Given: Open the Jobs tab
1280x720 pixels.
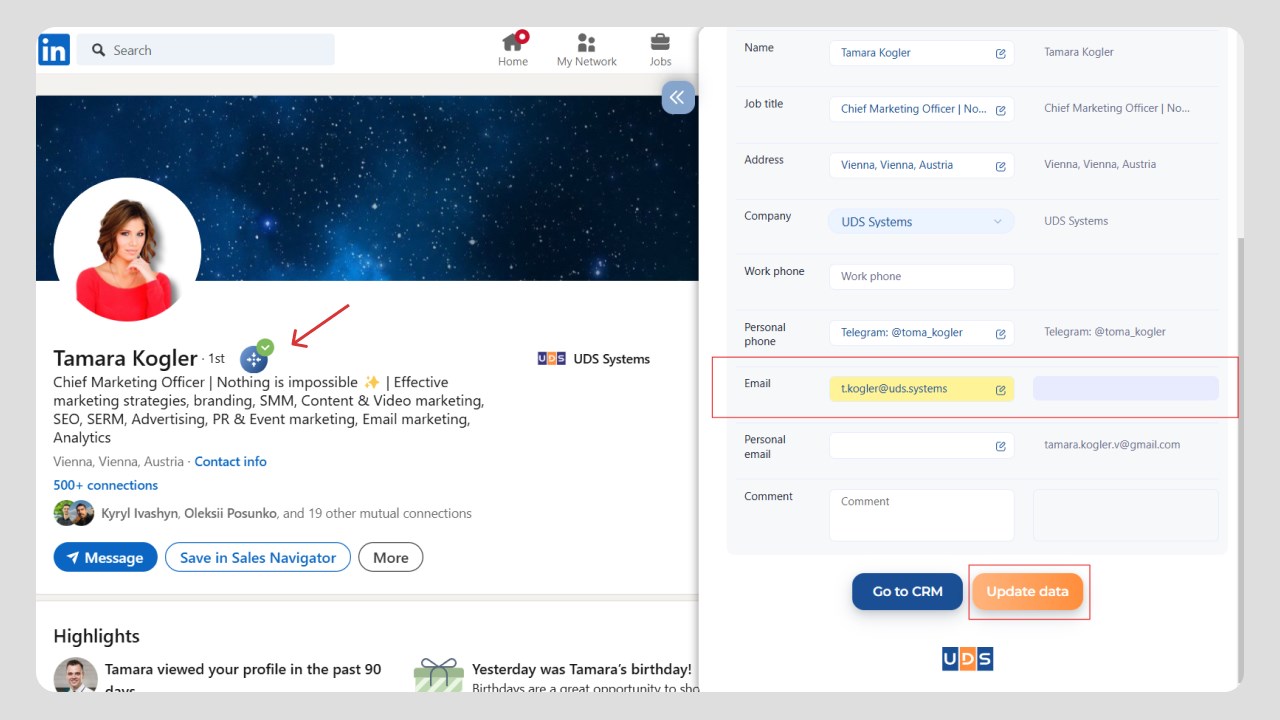Looking at the screenshot, I should point(660,50).
